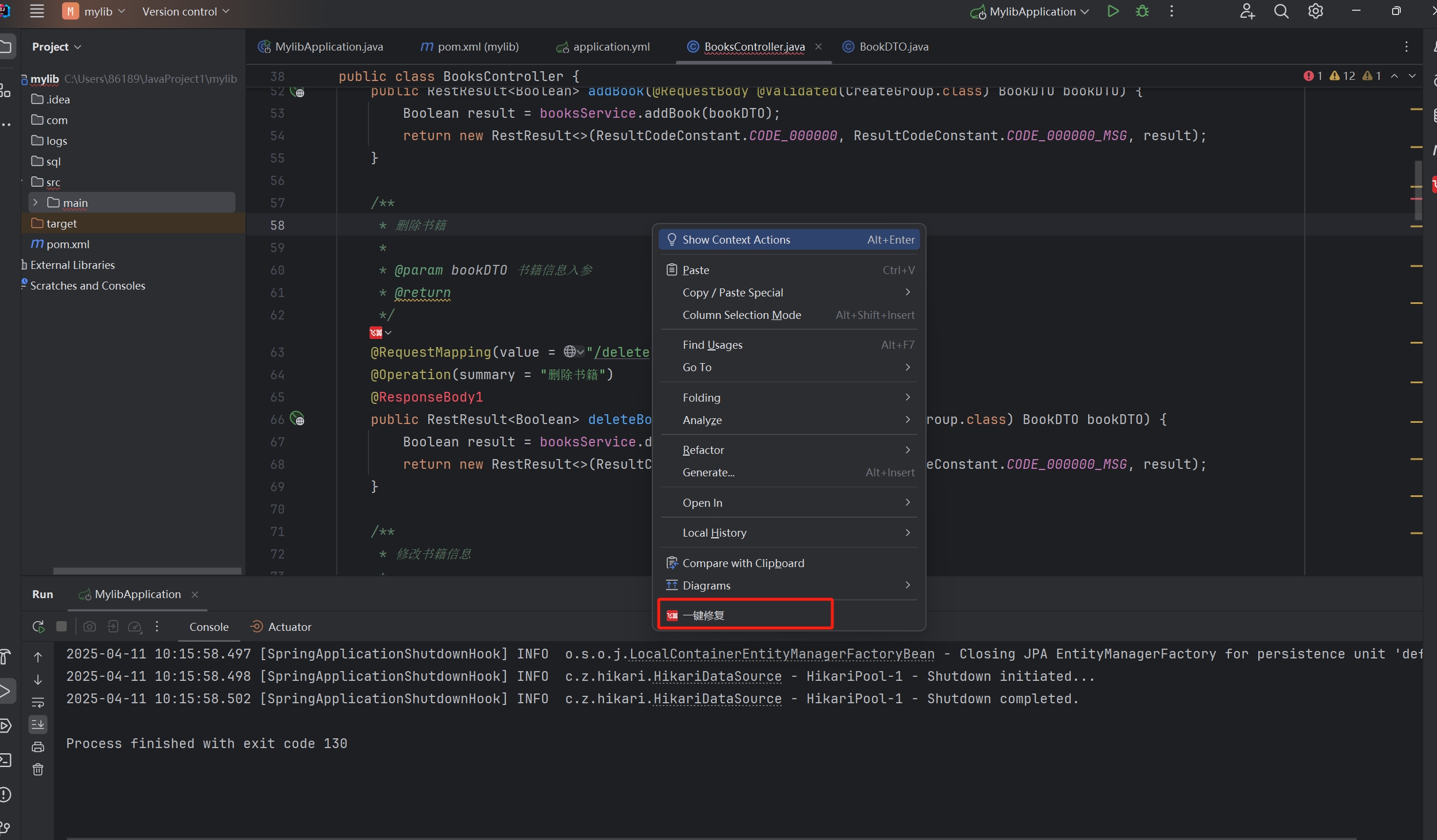Click the Print console output icon
Image resolution: width=1437 pixels, height=840 pixels.
38,747
